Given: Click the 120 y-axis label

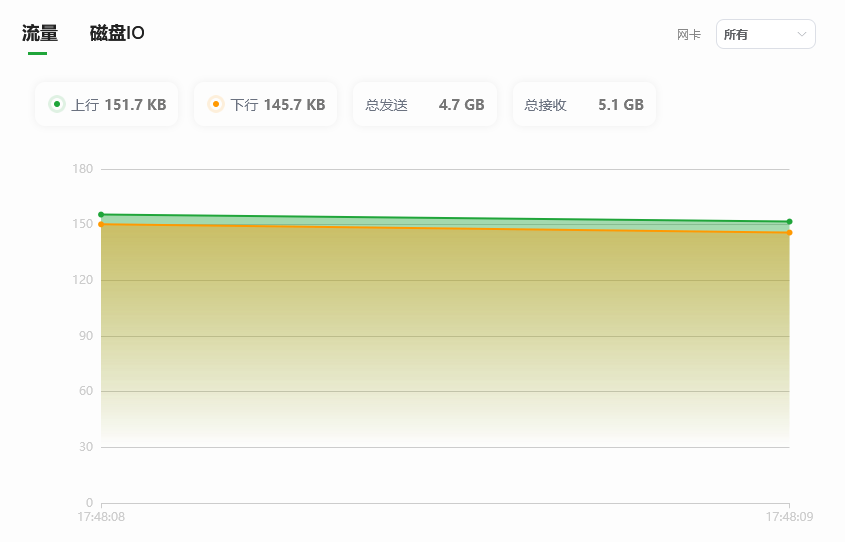Looking at the screenshot, I should [x=83, y=280].
